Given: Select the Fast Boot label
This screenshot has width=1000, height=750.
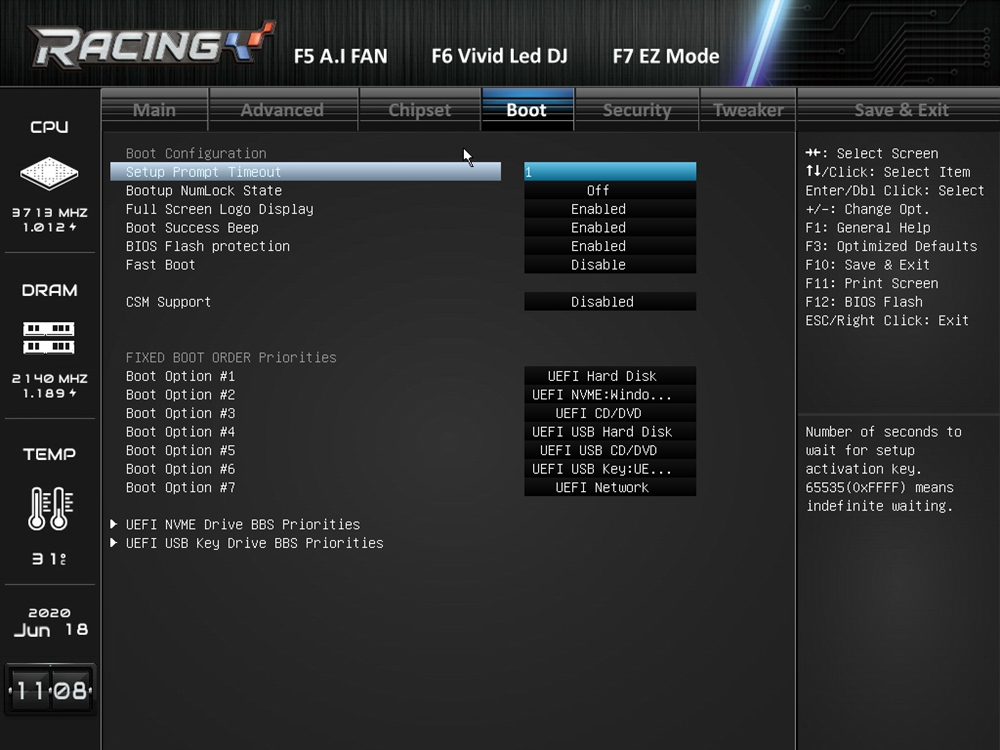Looking at the screenshot, I should [x=161, y=264].
